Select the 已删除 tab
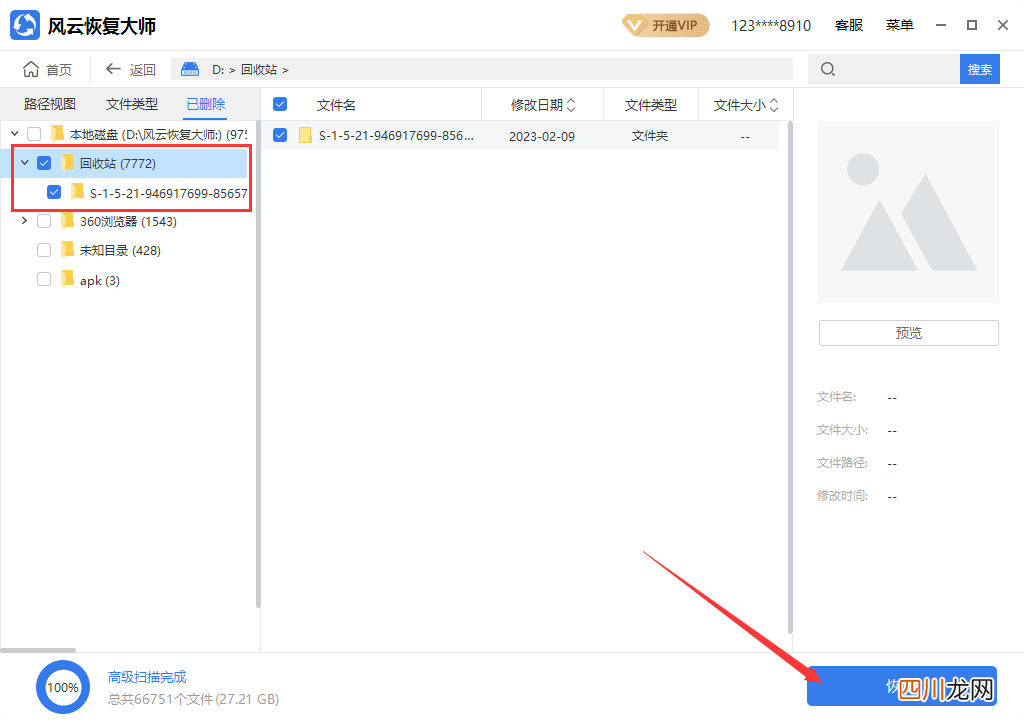 tap(206, 104)
